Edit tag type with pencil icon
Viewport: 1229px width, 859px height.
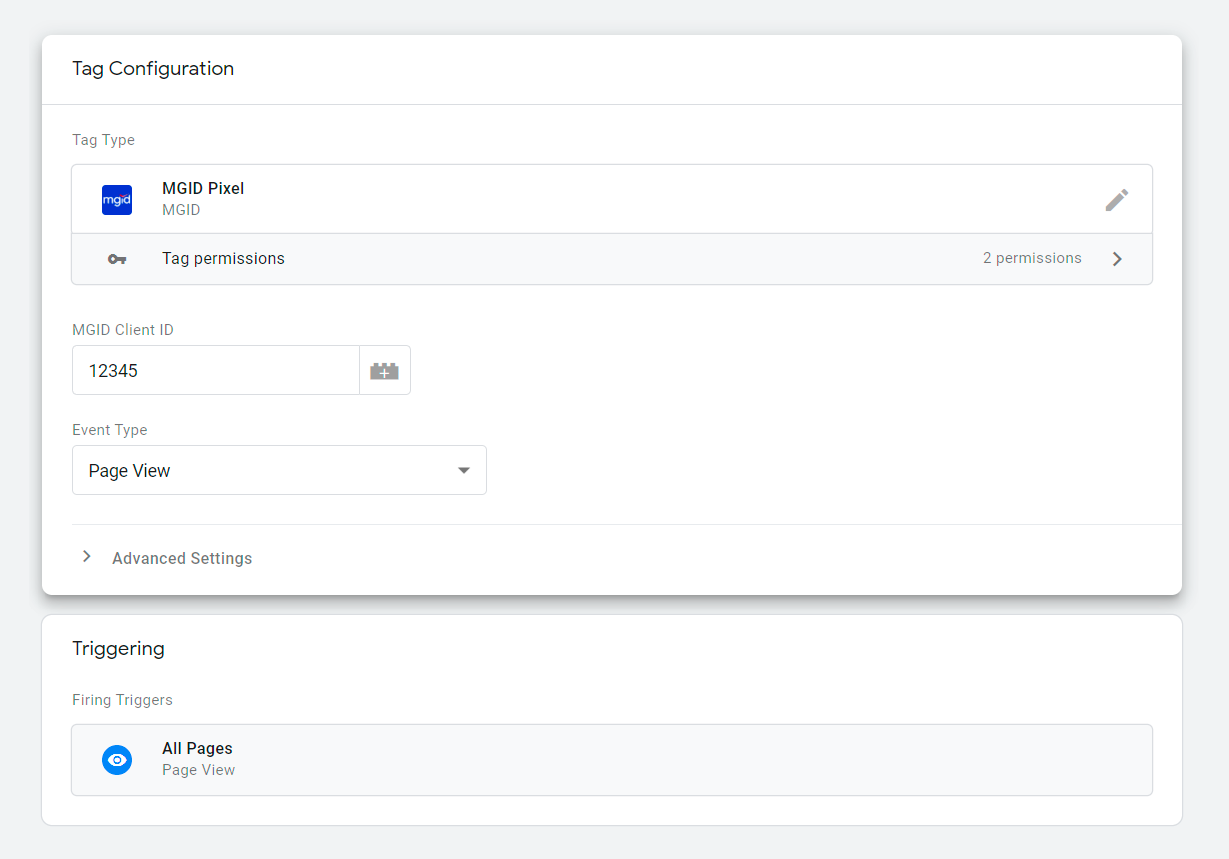coord(1117,200)
